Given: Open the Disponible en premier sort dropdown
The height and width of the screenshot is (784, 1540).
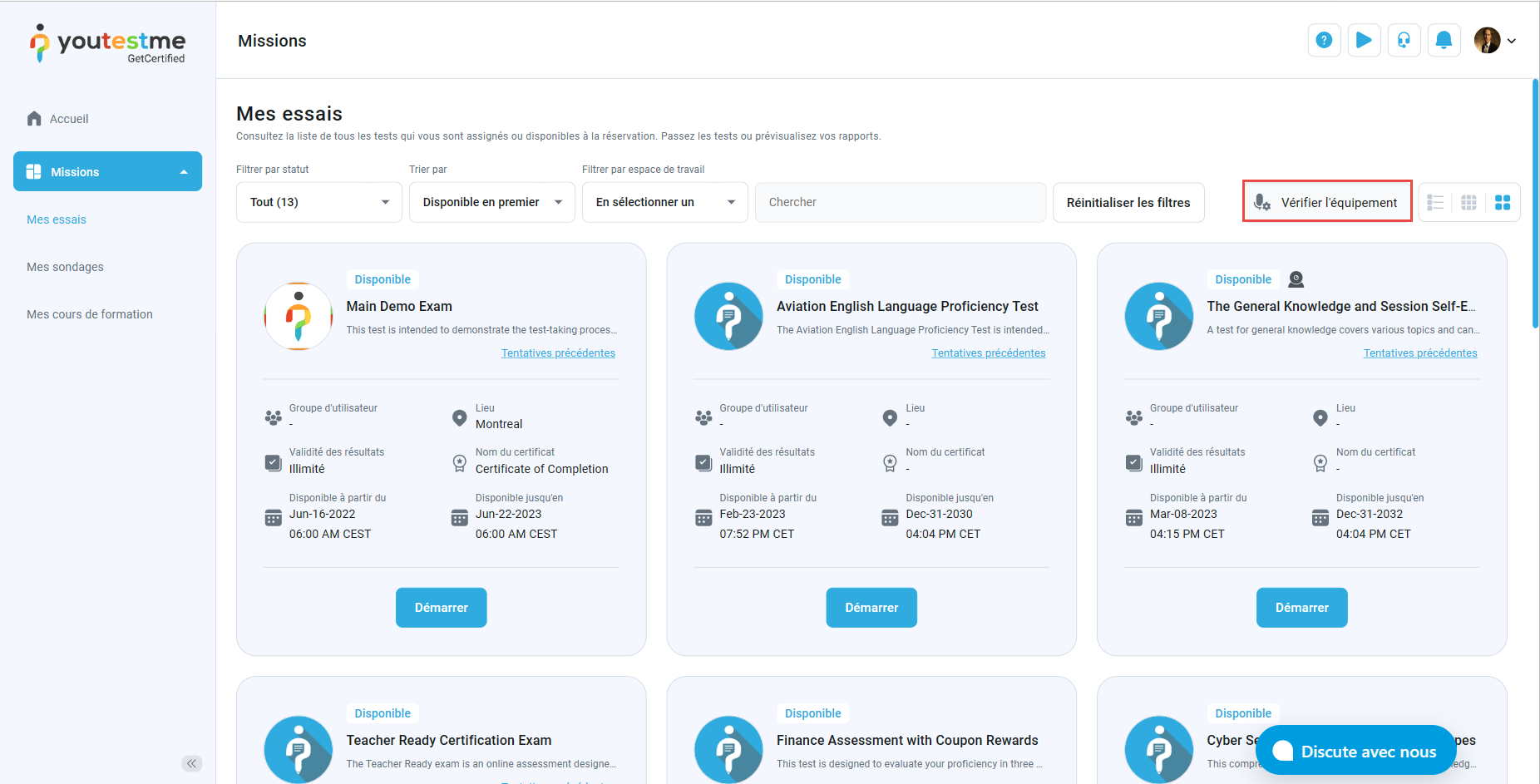Looking at the screenshot, I should (x=492, y=202).
